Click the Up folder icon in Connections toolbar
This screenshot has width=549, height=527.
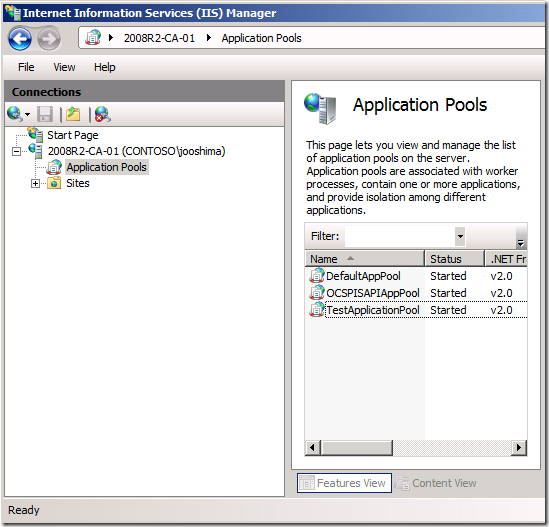pos(73,114)
